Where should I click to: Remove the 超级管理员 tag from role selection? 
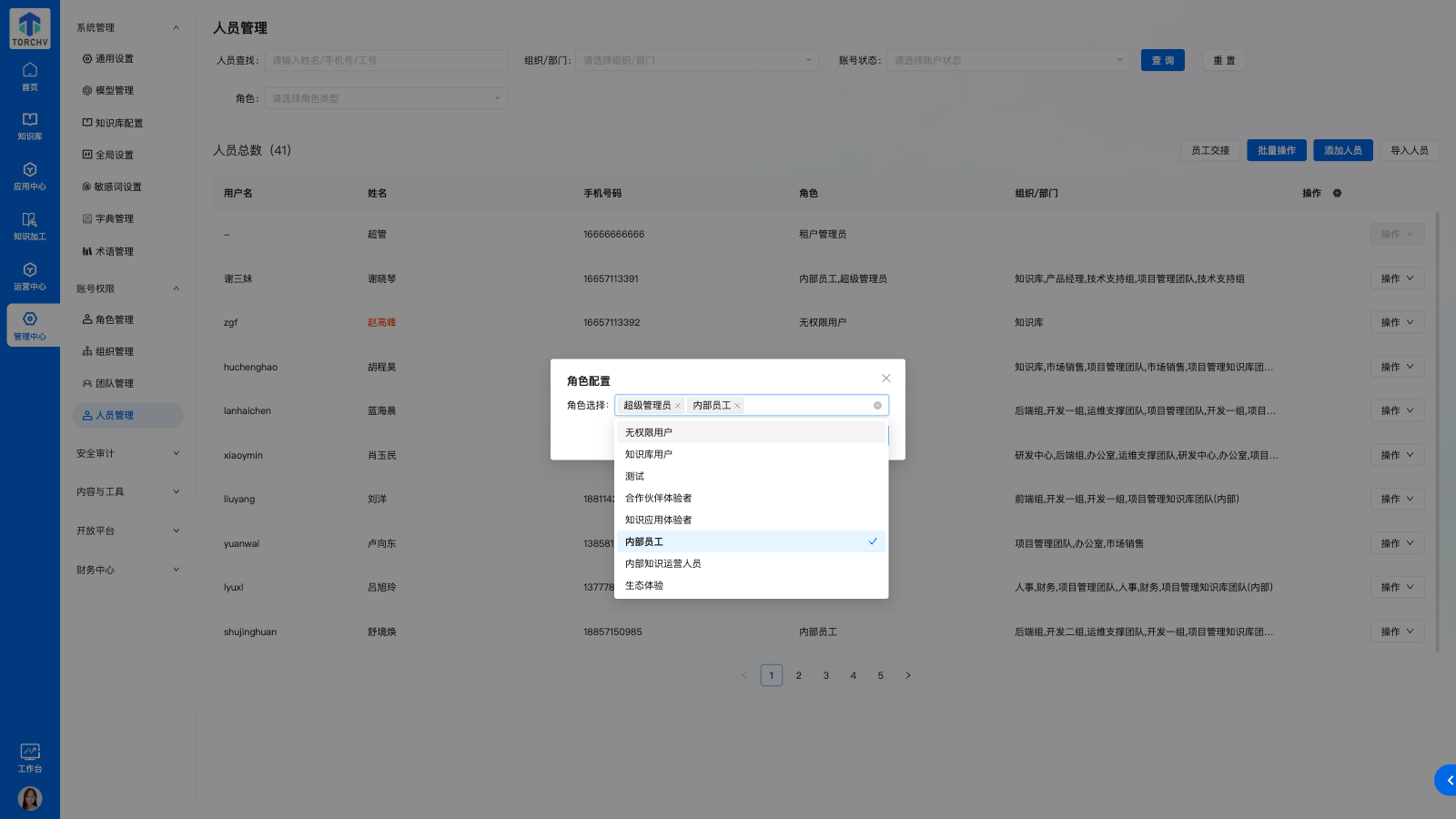pos(678,406)
